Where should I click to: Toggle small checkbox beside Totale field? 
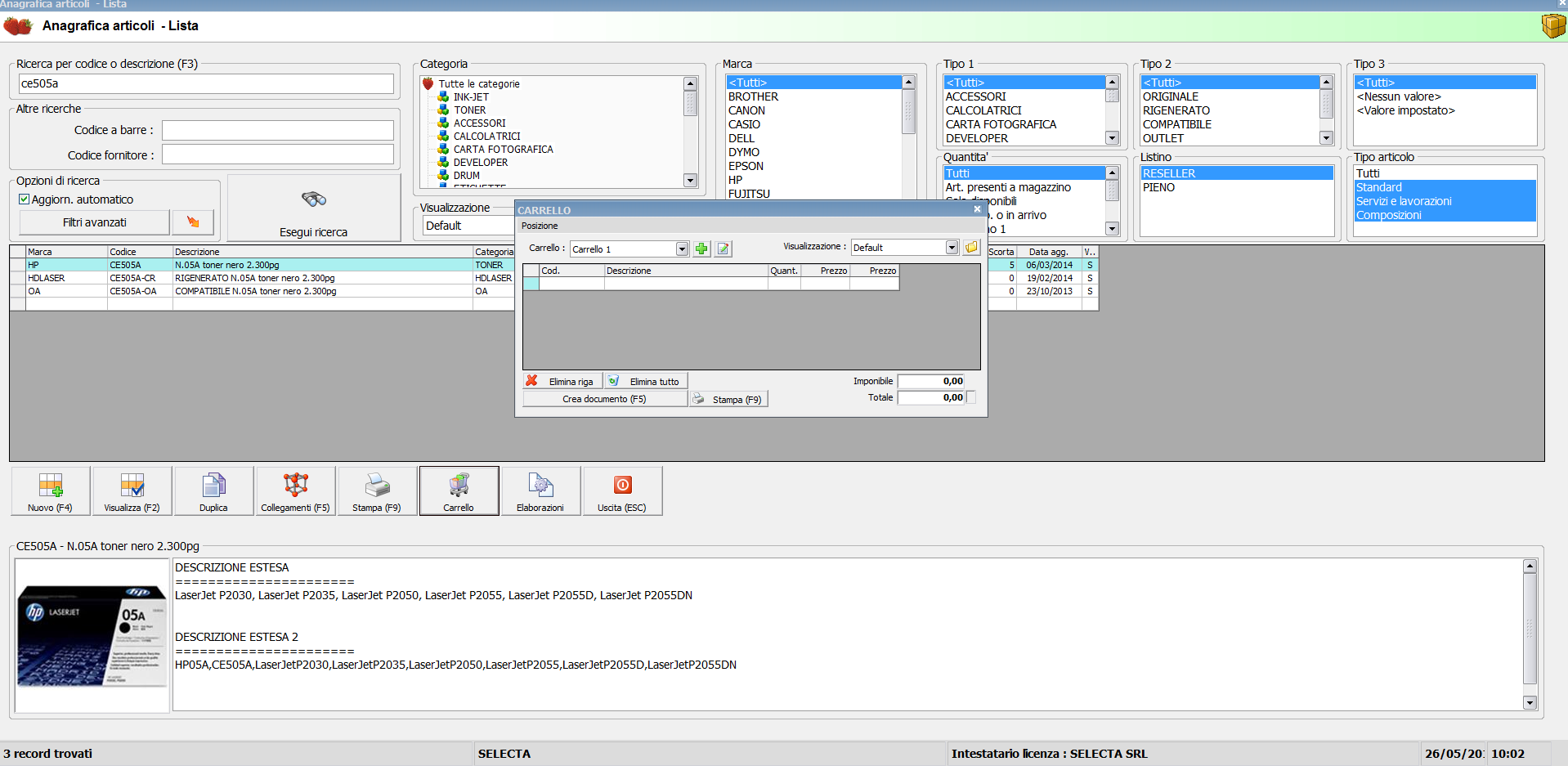click(971, 397)
